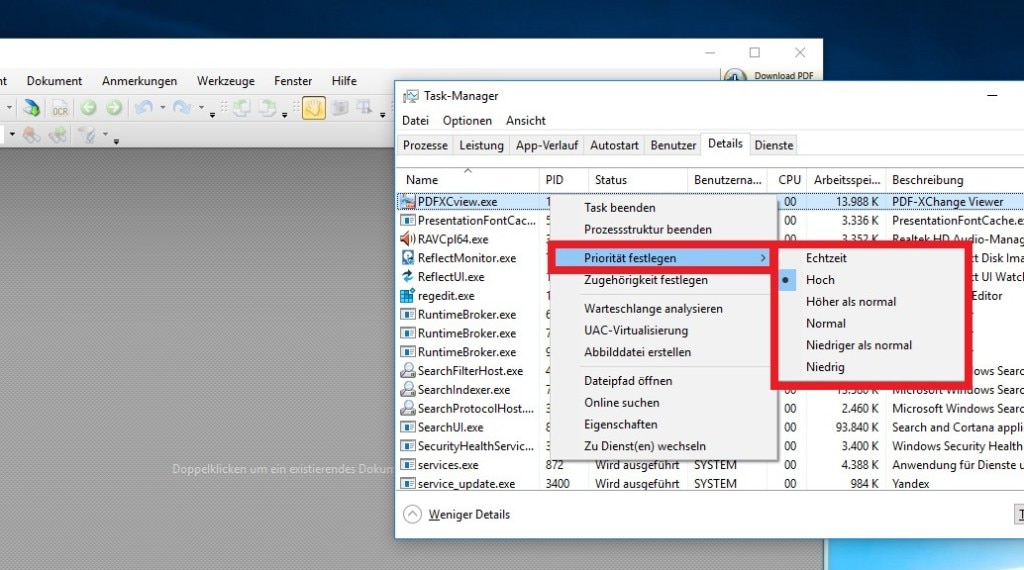This screenshot has height=570, width=1024.
Task: Switch to the Autostart tab
Action: pos(615,145)
